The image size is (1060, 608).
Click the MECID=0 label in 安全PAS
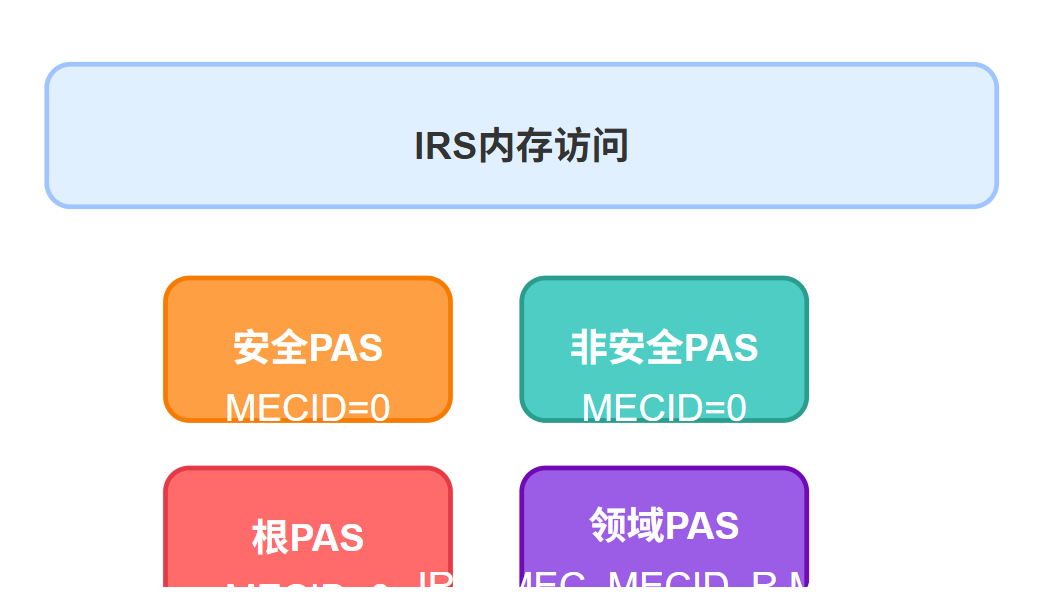[307, 406]
